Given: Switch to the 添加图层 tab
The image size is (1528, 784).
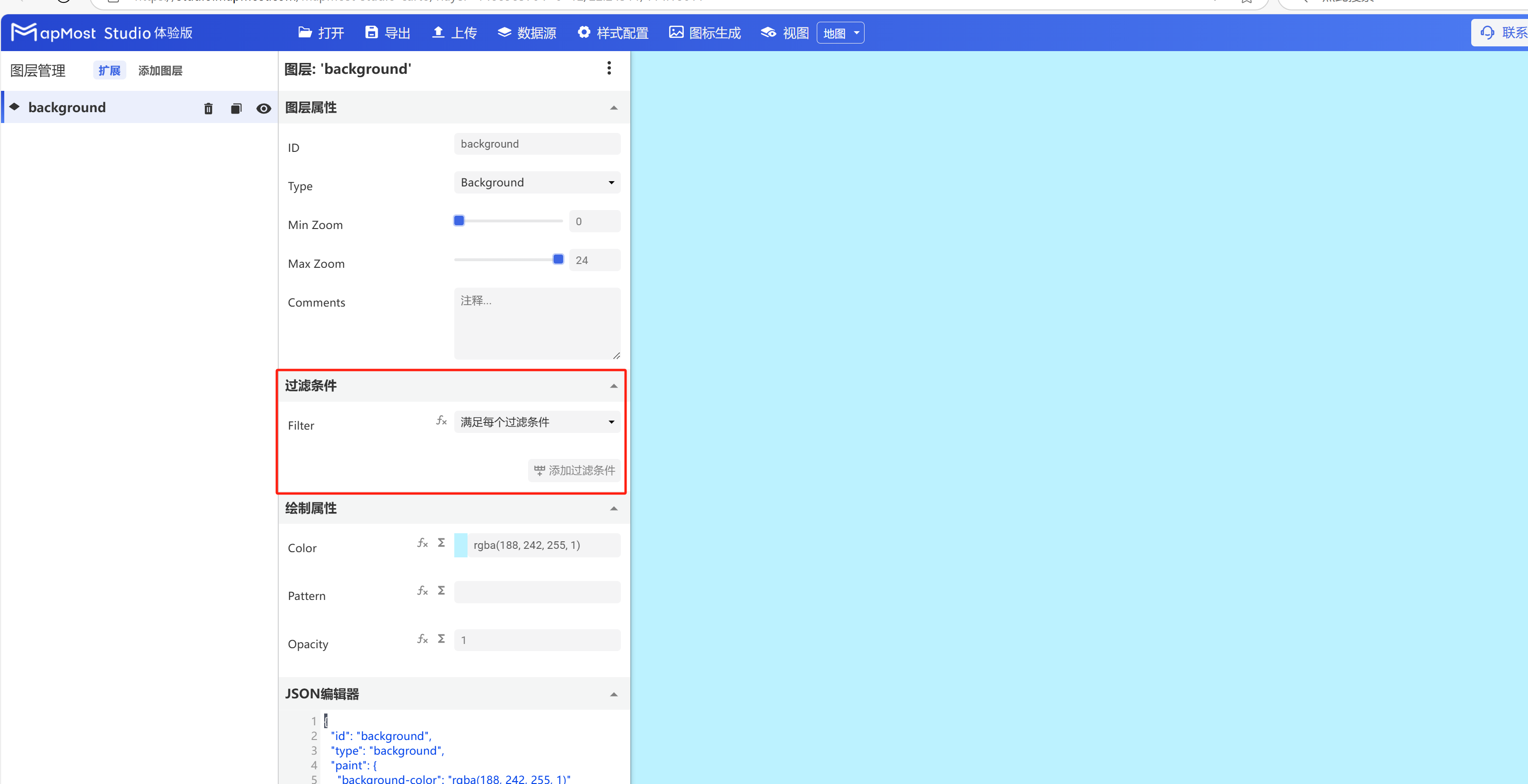Looking at the screenshot, I should 160,70.
